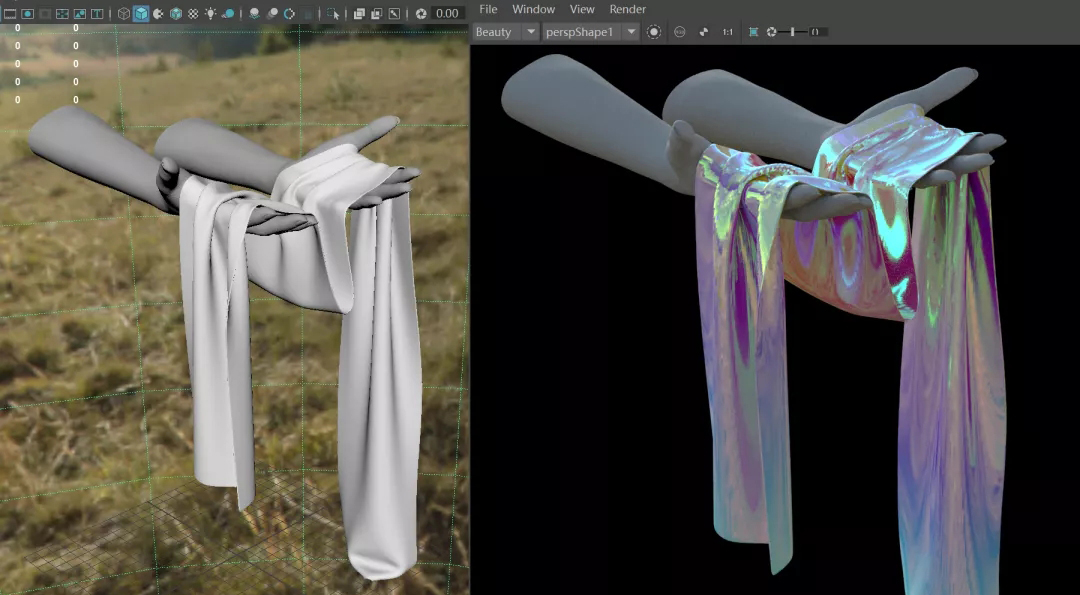
Task: Enable wireframe on shaded cube icon
Action: [x=176, y=13]
